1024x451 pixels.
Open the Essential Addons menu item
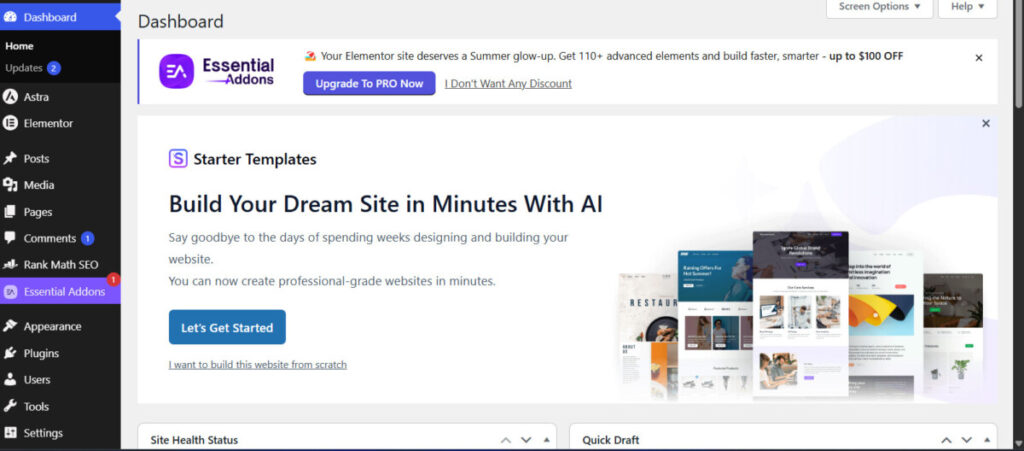60,292
